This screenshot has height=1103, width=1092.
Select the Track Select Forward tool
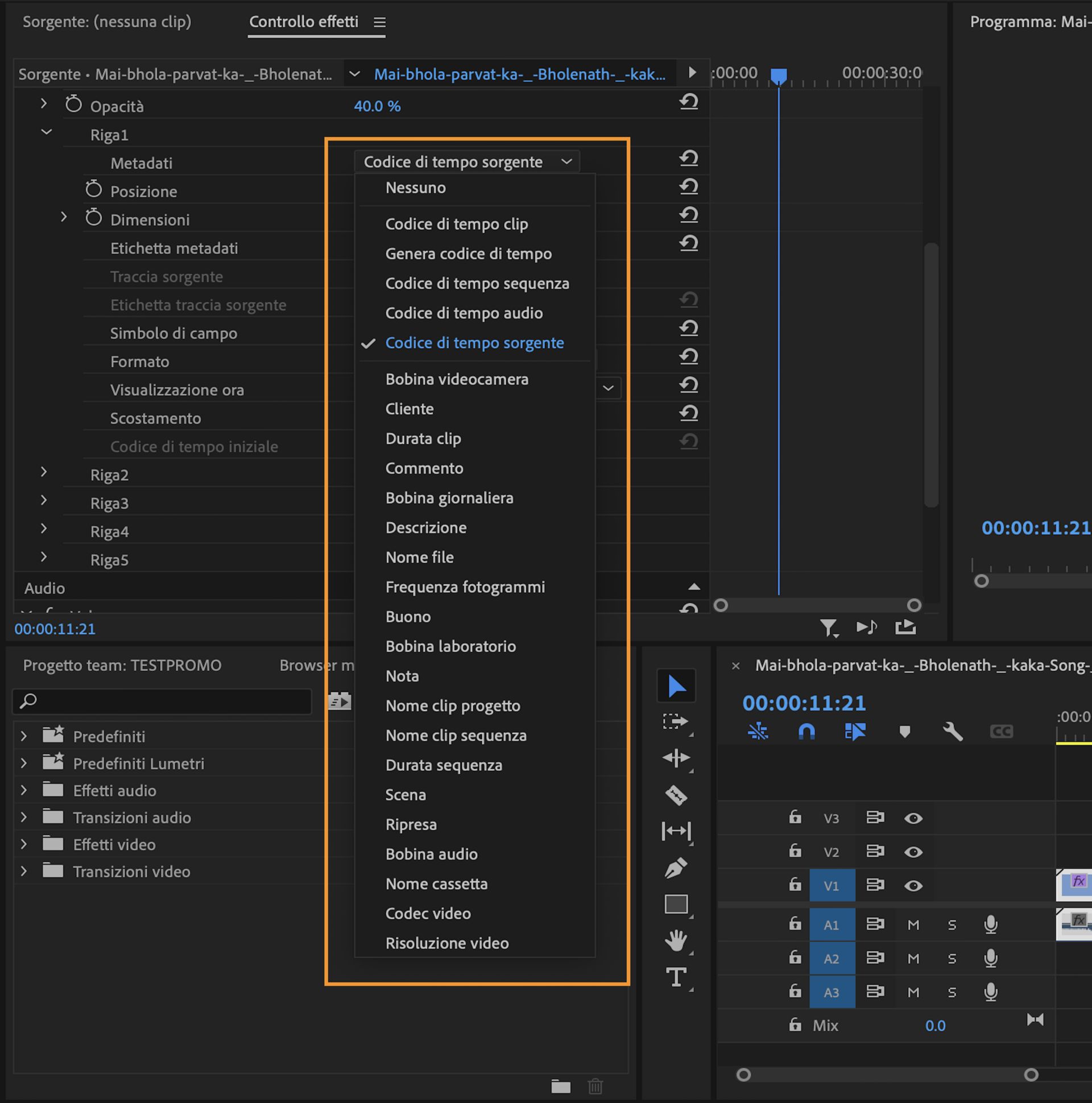coord(676,722)
